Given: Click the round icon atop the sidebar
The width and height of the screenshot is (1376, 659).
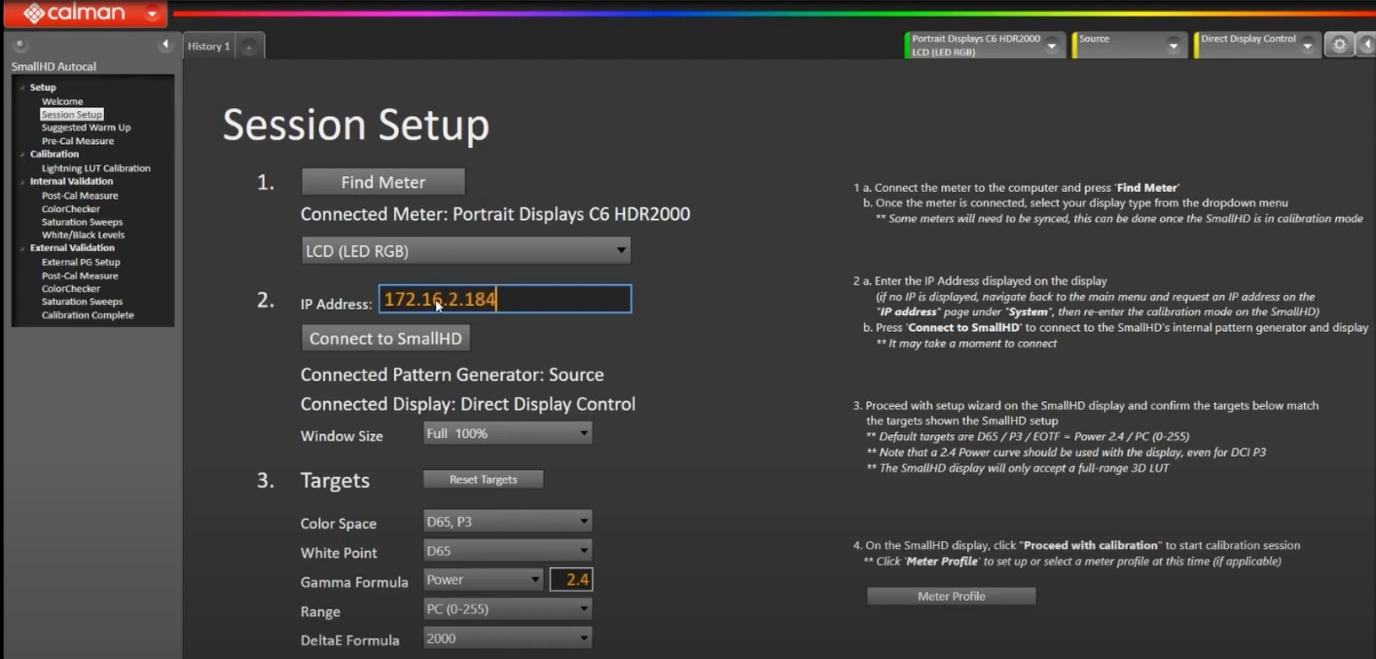Looking at the screenshot, I should (x=19, y=45).
